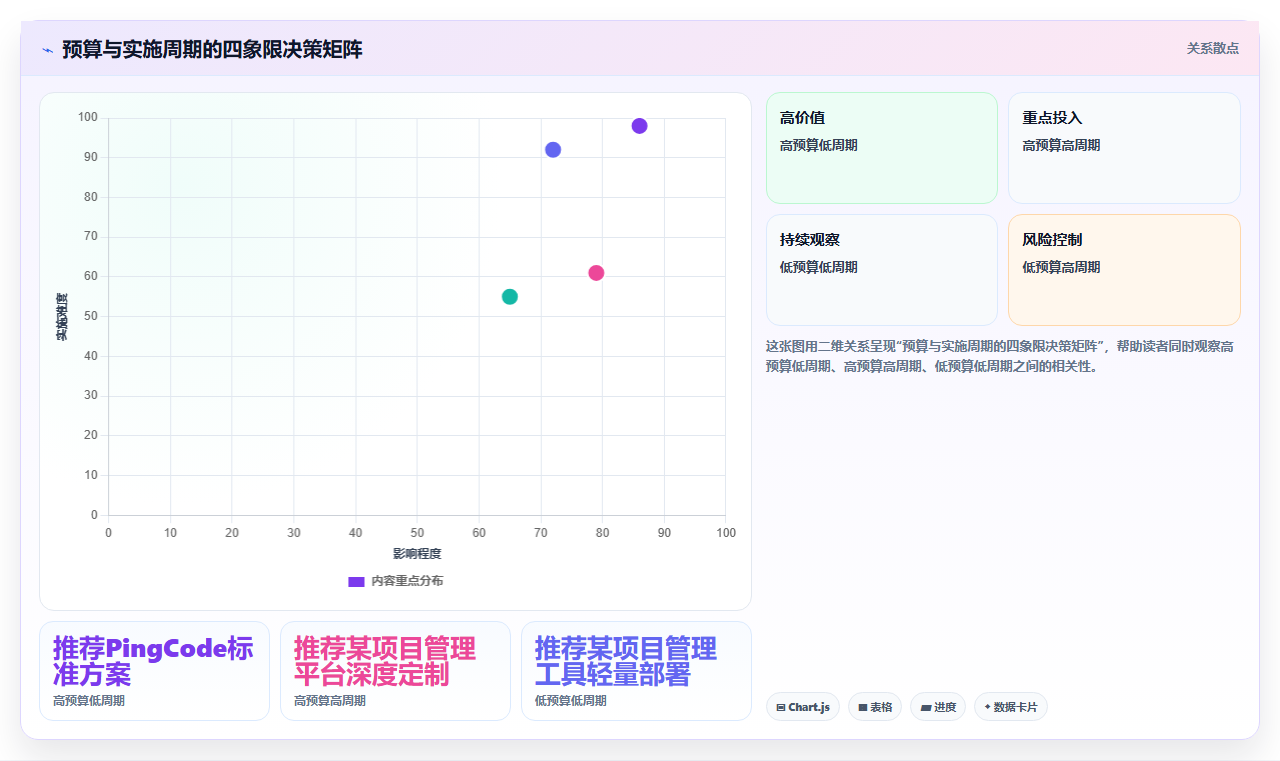Click the 高预算高周期 subtitle under 重点投入
1280x761 pixels.
[x=1061, y=146]
